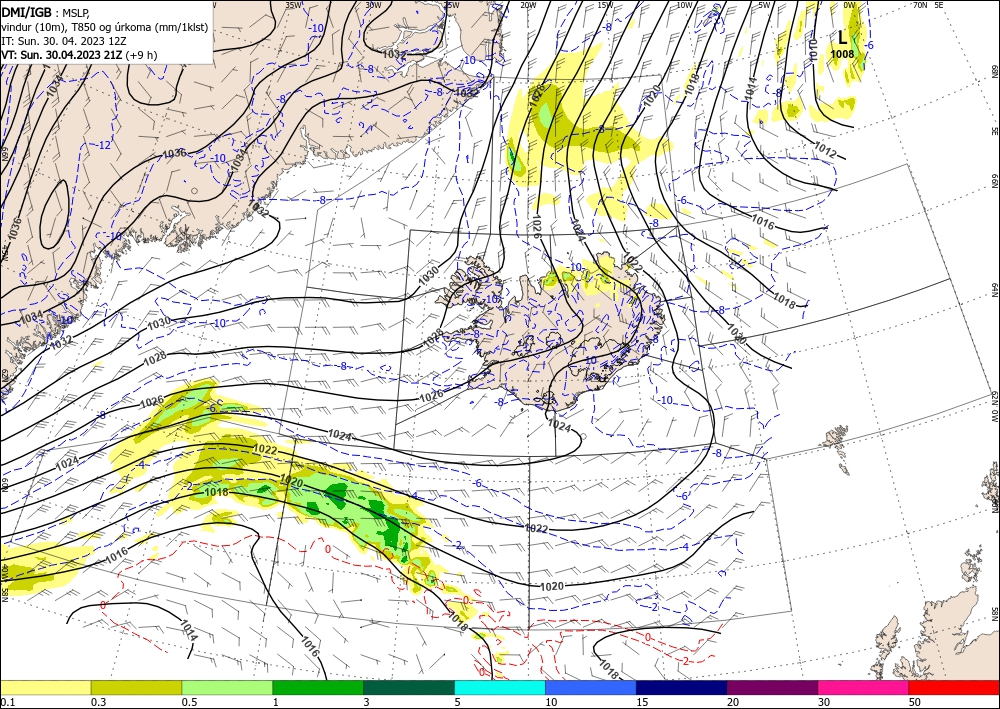Click the '0.5' legend value
Image resolution: width=1000 pixels, height=709 pixels.
tap(189, 702)
